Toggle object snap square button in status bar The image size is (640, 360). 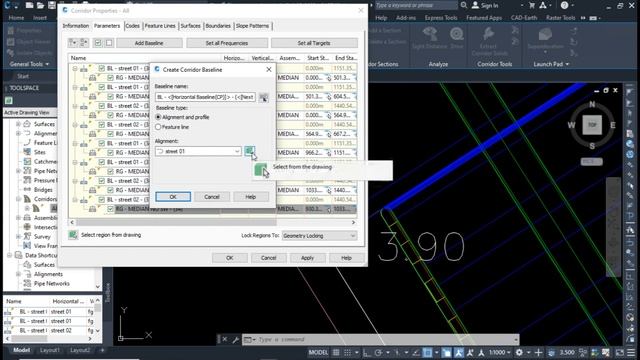pos(427,352)
